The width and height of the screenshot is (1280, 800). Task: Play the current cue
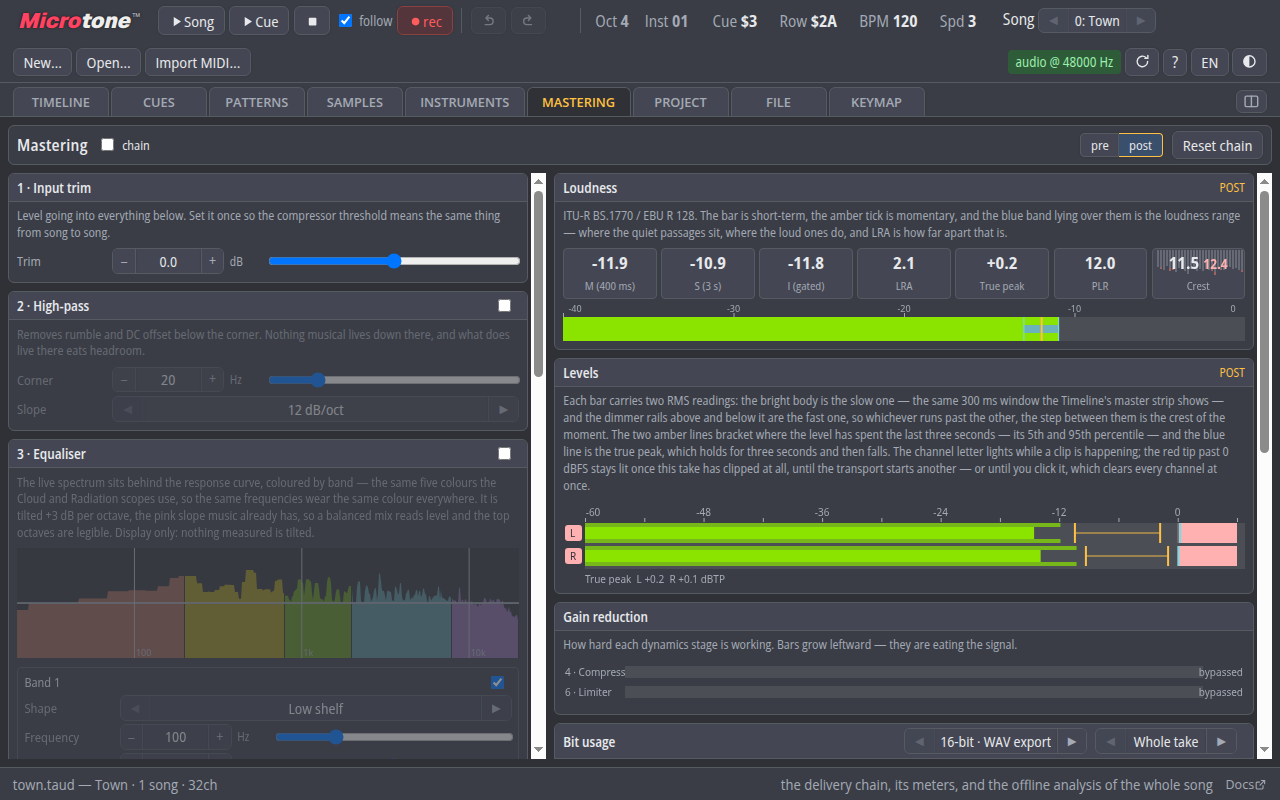pyautogui.click(x=259, y=21)
